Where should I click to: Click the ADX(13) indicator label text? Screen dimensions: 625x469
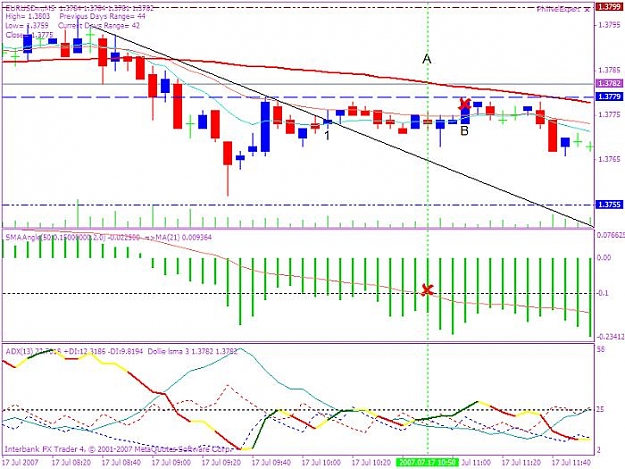coord(75,351)
